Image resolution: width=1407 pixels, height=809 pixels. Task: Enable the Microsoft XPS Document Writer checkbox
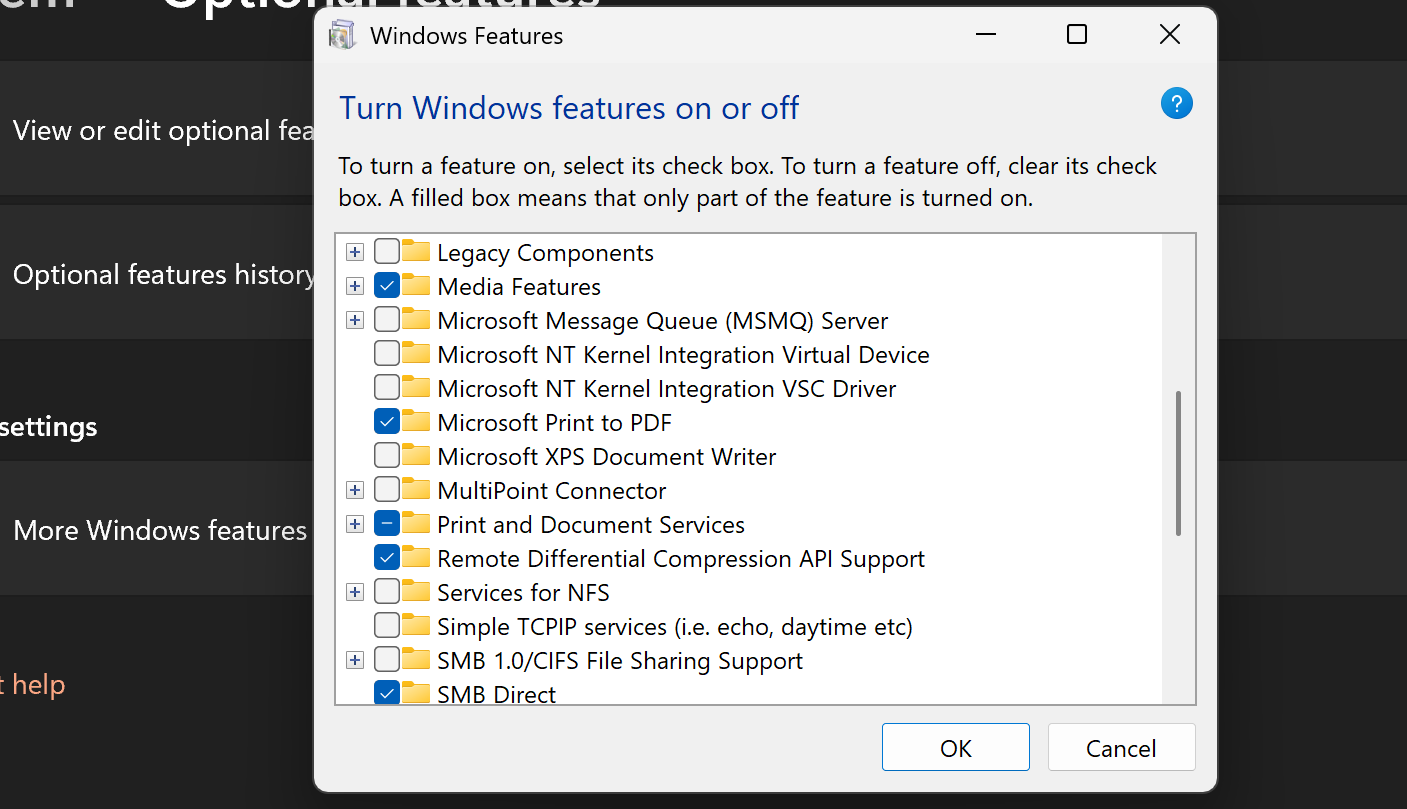point(386,457)
